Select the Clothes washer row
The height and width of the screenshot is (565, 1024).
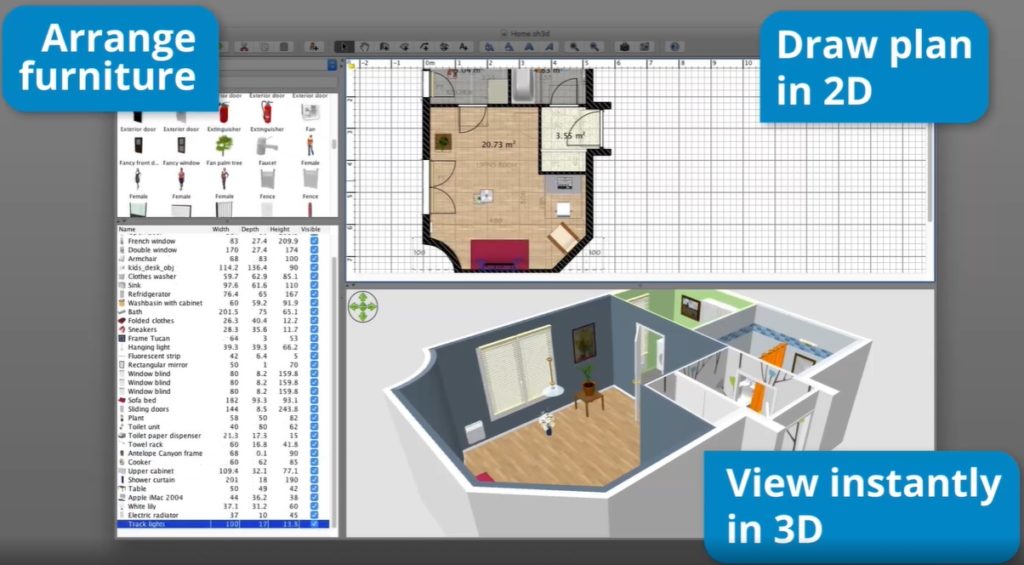click(x=223, y=276)
